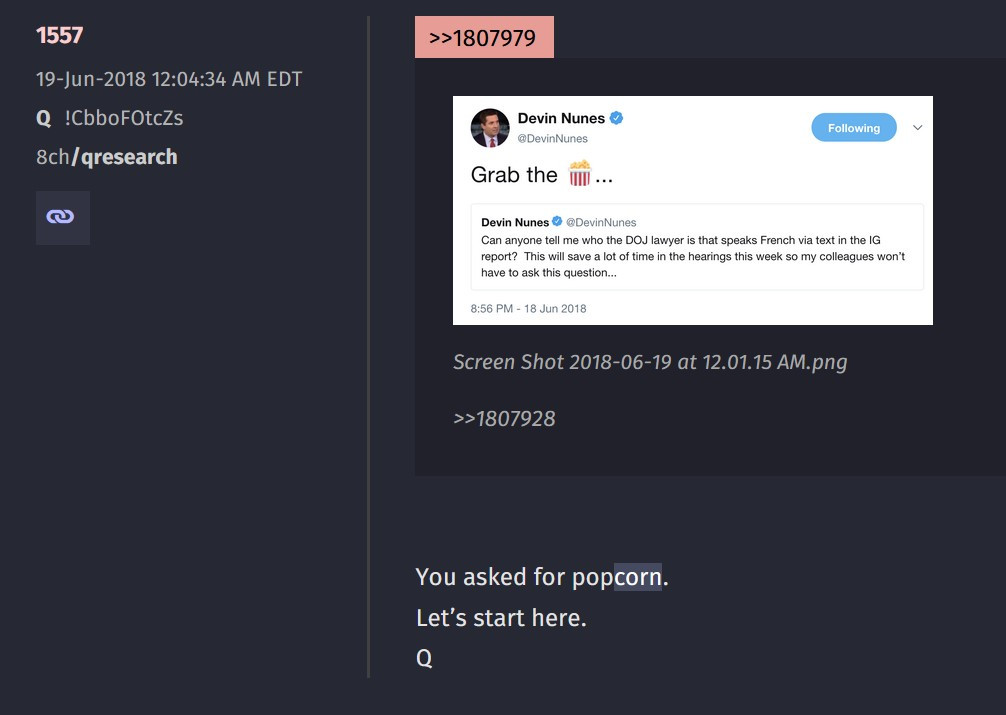Open the 8ch/qresearch board link
This screenshot has height=715, width=1006.
tap(107, 156)
